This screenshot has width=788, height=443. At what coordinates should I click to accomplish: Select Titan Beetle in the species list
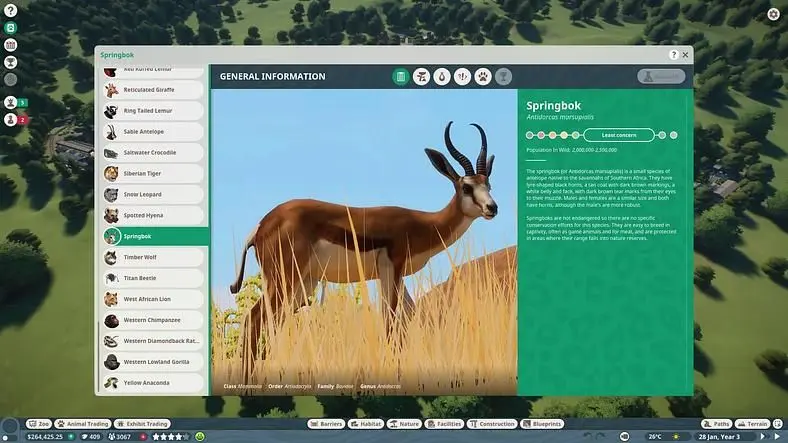(153, 278)
